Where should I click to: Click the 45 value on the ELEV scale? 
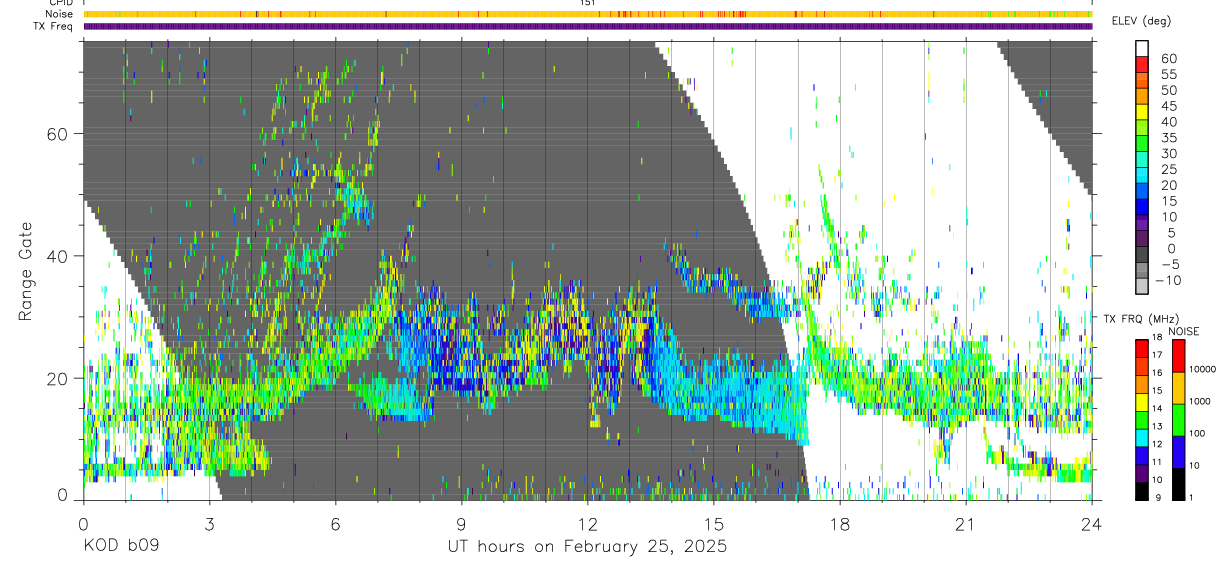pyautogui.click(x=1169, y=106)
